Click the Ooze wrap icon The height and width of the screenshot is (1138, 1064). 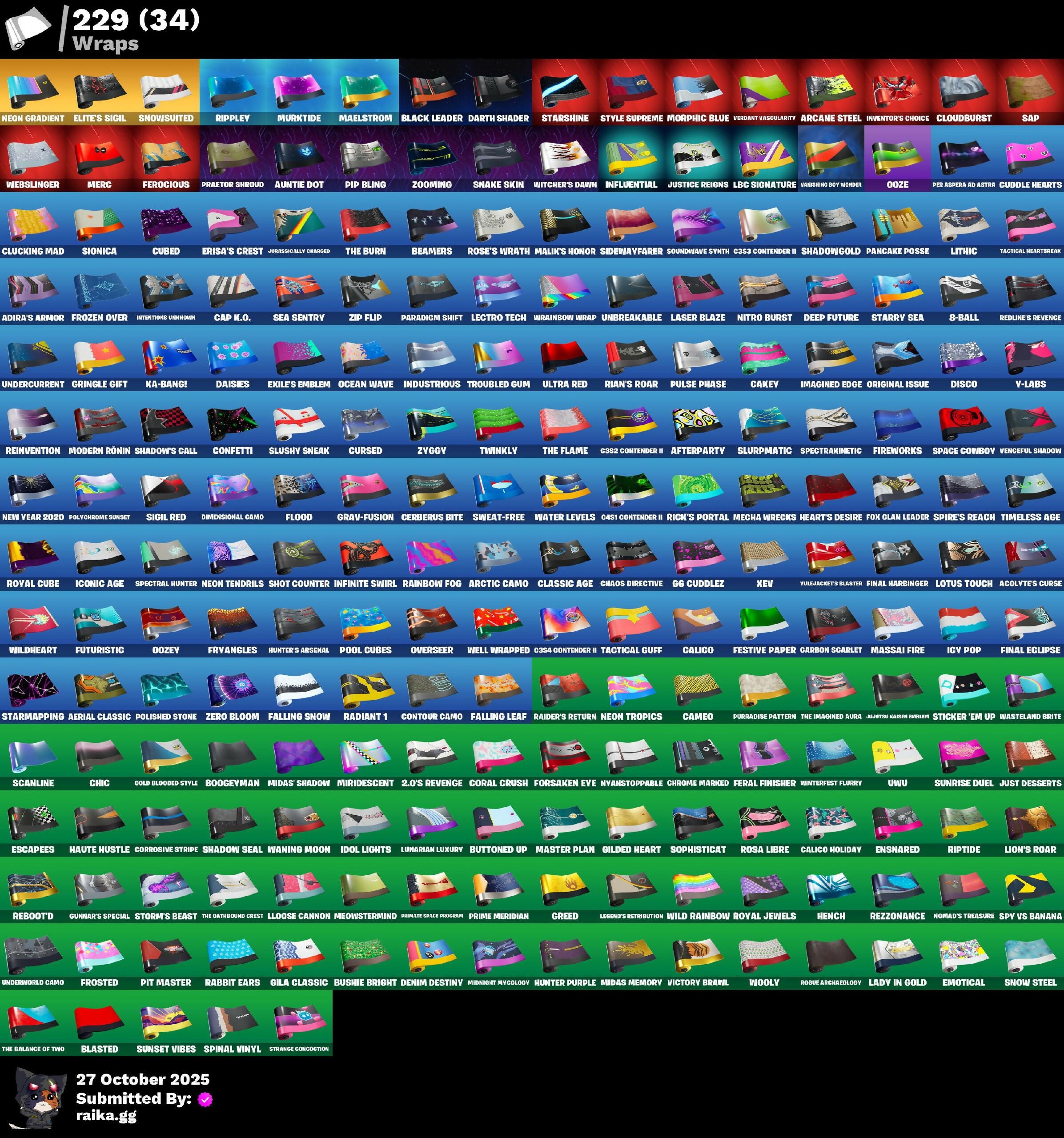[x=897, y=157]
